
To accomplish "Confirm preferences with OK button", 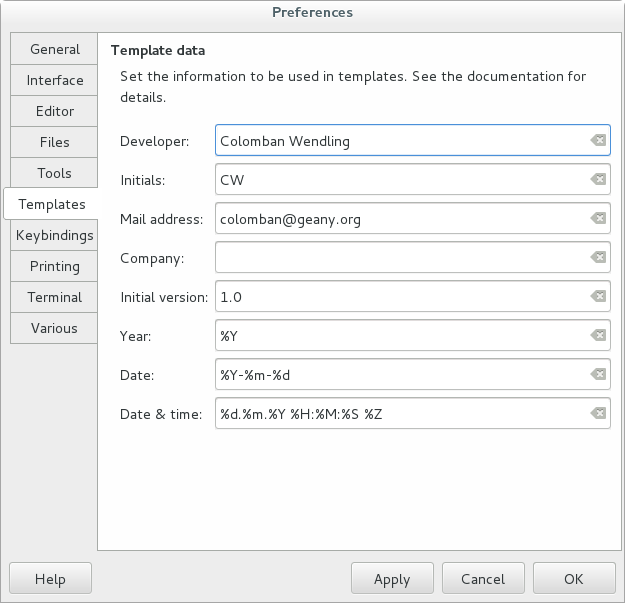I will [x=573, y=579].
